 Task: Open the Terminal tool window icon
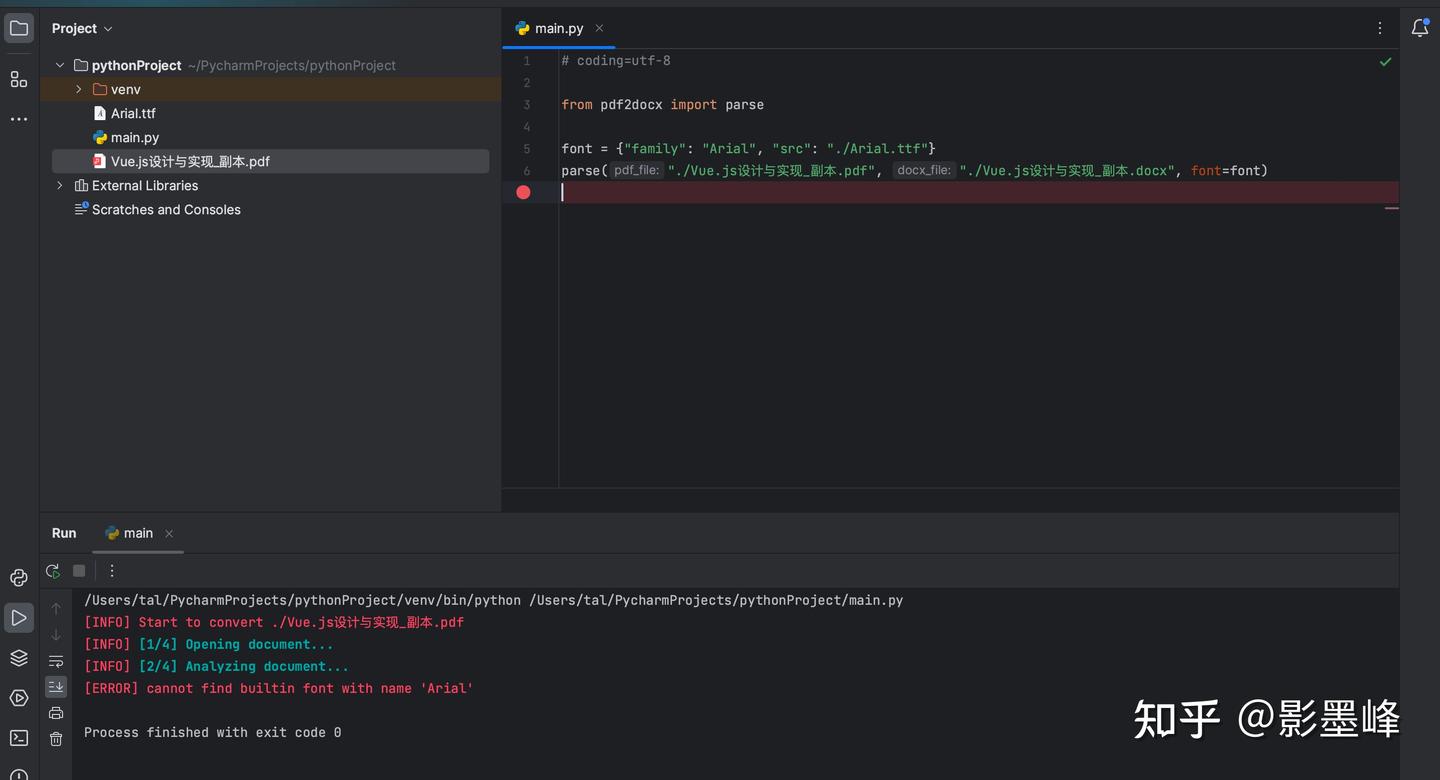coord(19,738)
